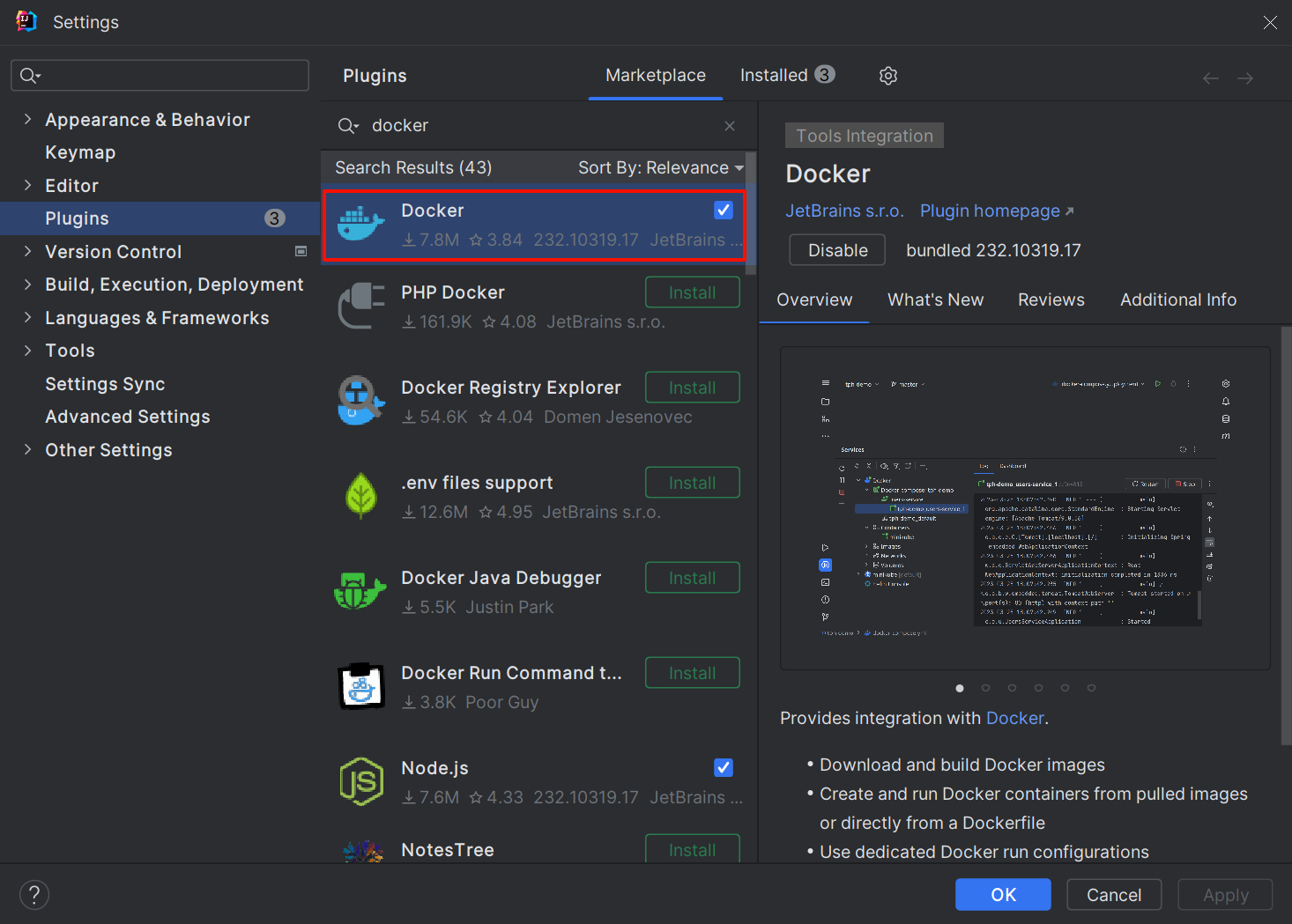Open the Reviews tab for Docker

tap(1051, 299)
